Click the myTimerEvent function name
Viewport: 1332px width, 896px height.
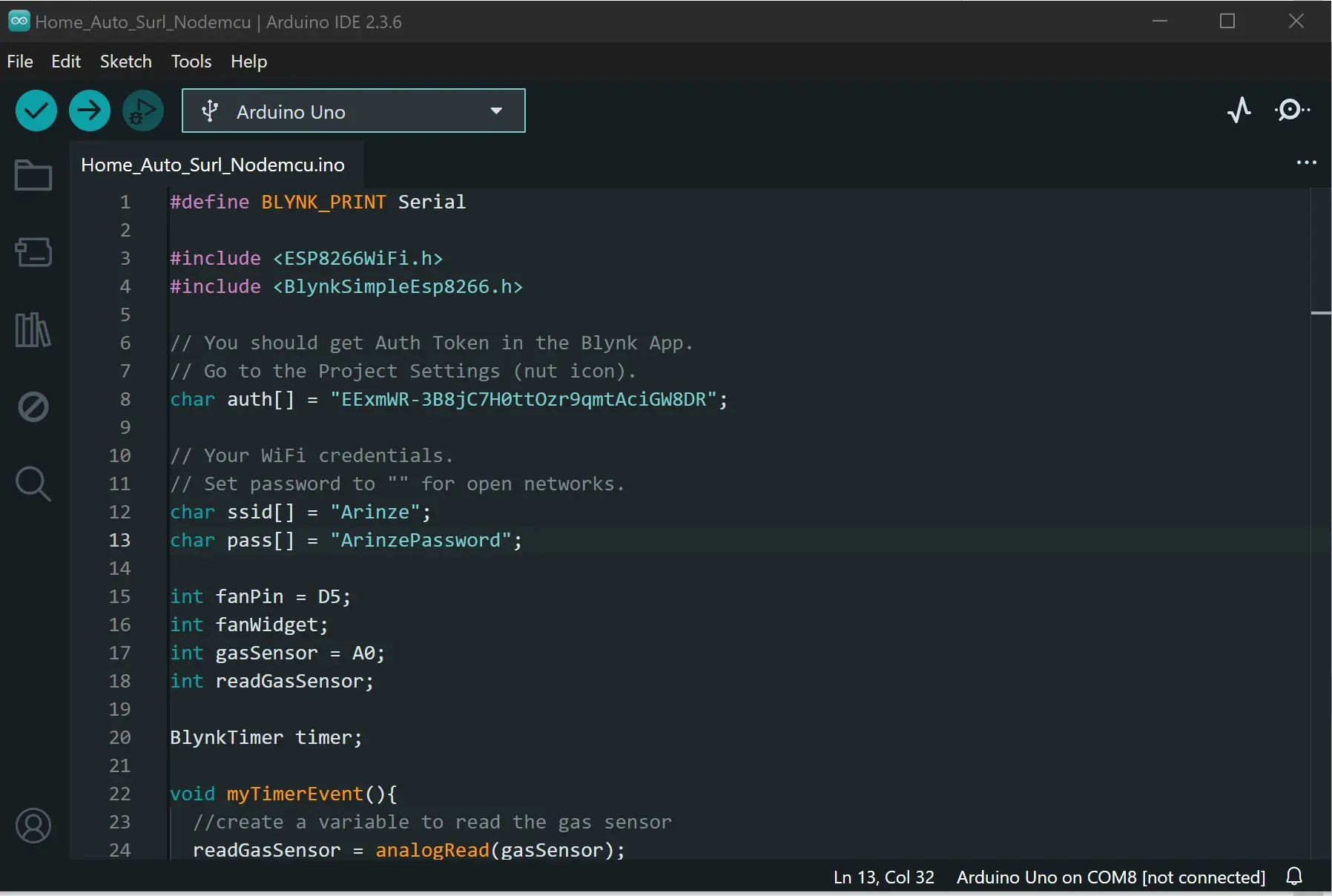295,794
